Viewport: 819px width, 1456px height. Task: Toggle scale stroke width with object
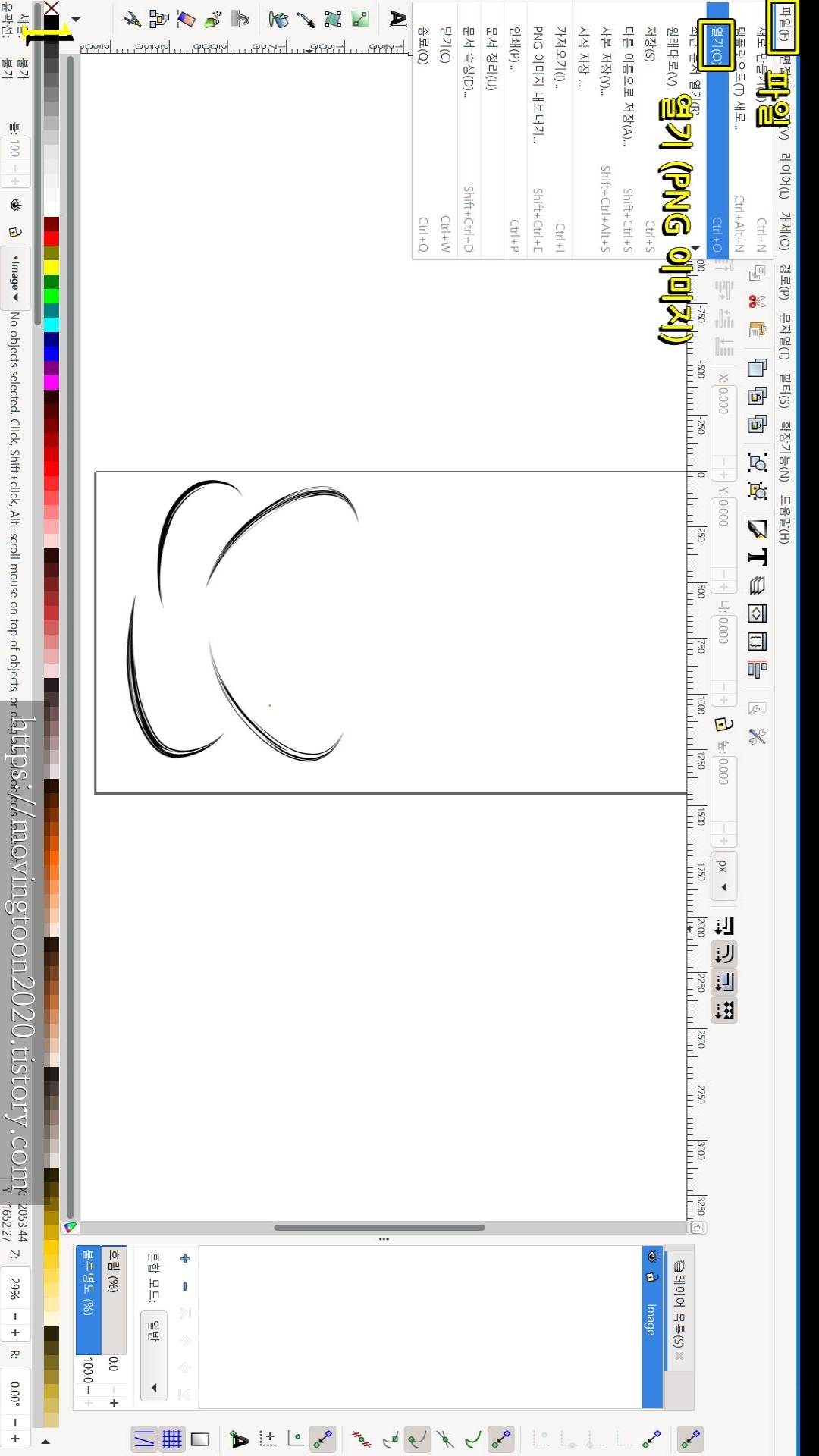[724, 925]
